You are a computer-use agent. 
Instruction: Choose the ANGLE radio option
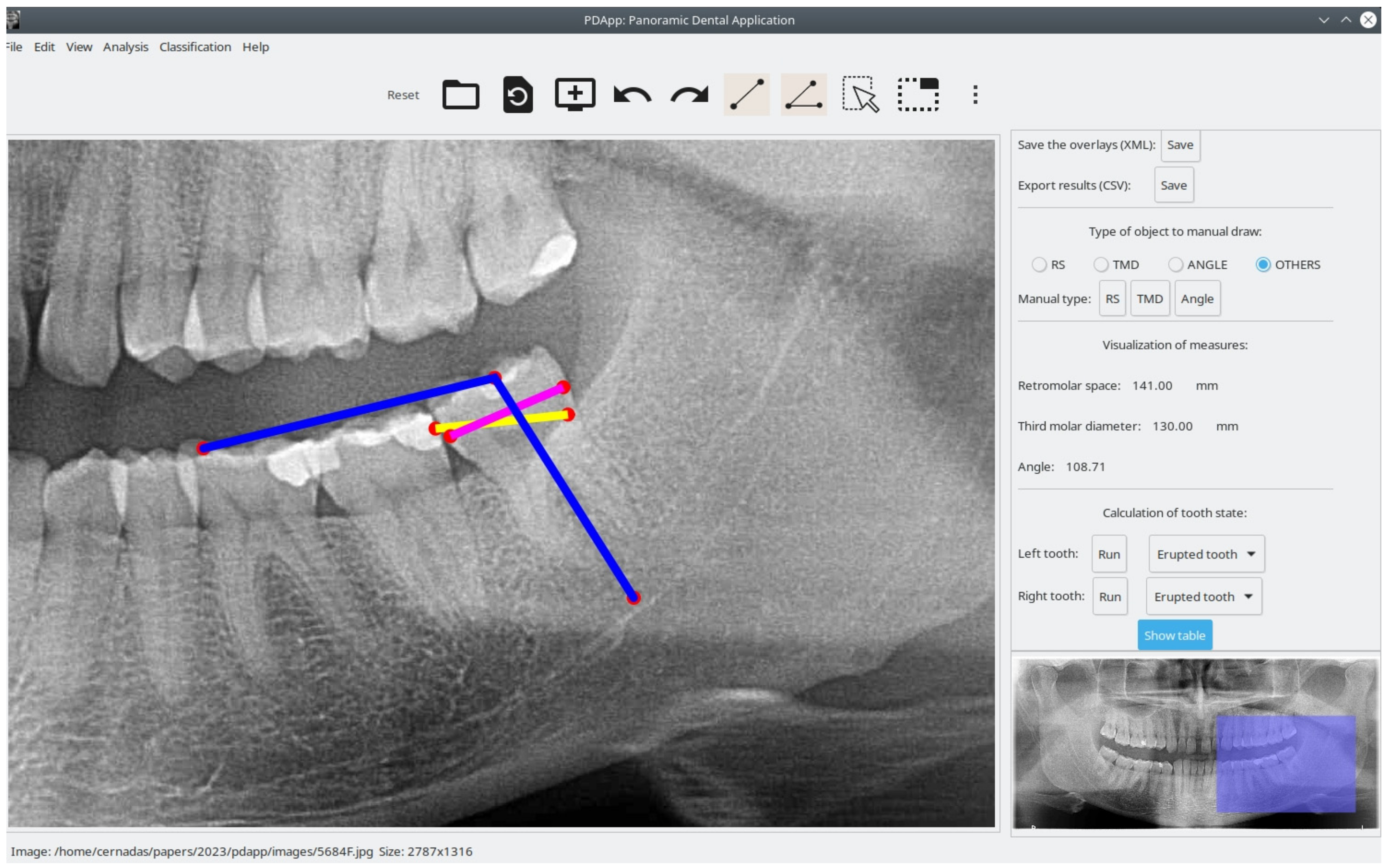[1175, 265]
